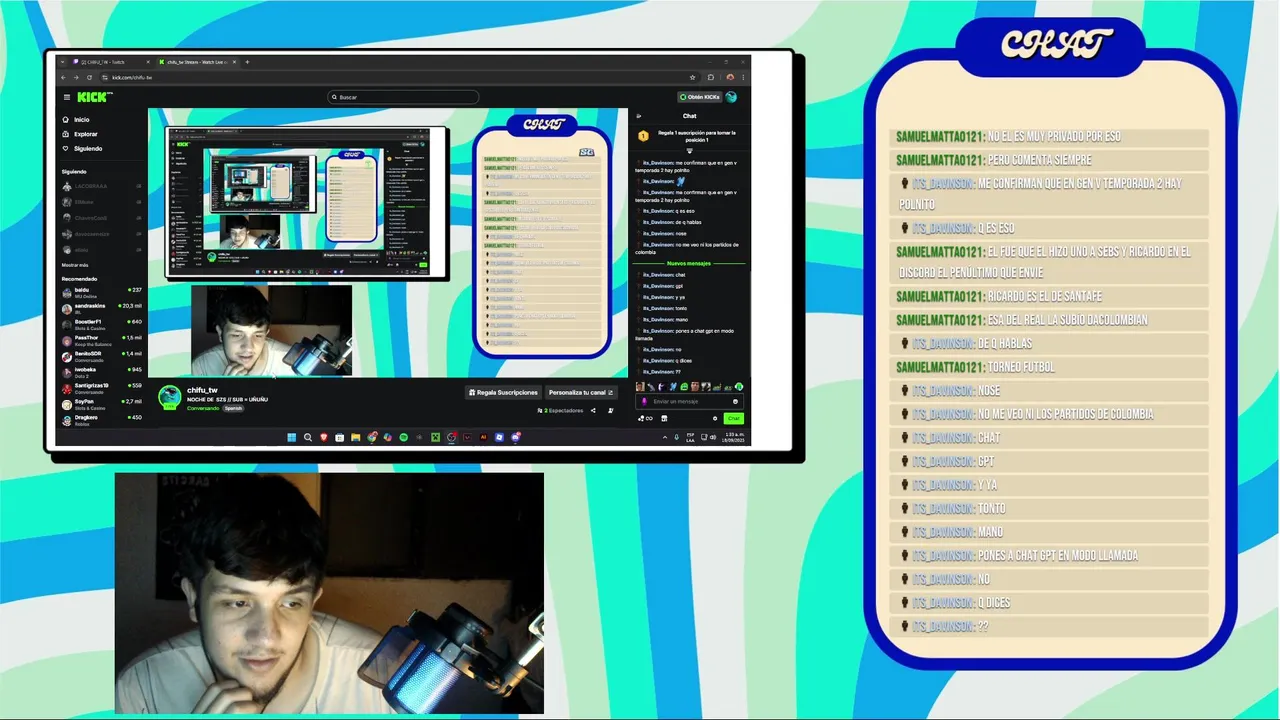
Task: Click the ESP LAA language indicator
Action: tap(690, 437)
